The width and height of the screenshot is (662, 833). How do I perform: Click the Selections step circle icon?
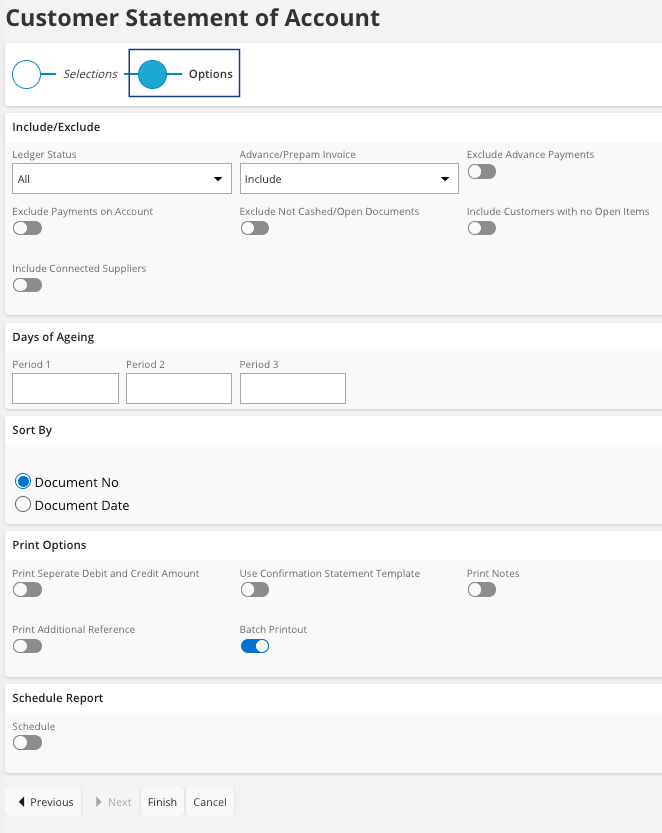[26, 74]
